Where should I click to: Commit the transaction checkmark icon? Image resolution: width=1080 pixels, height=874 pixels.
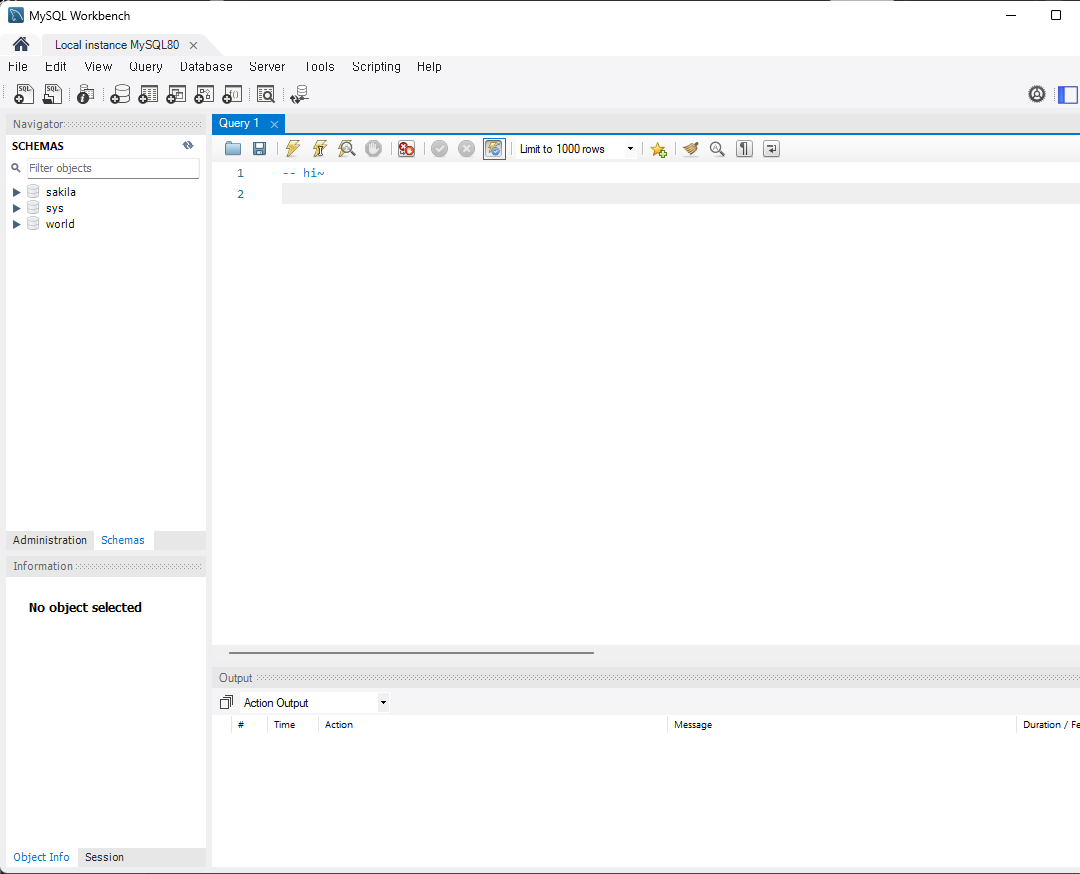[x=439, y=149]
